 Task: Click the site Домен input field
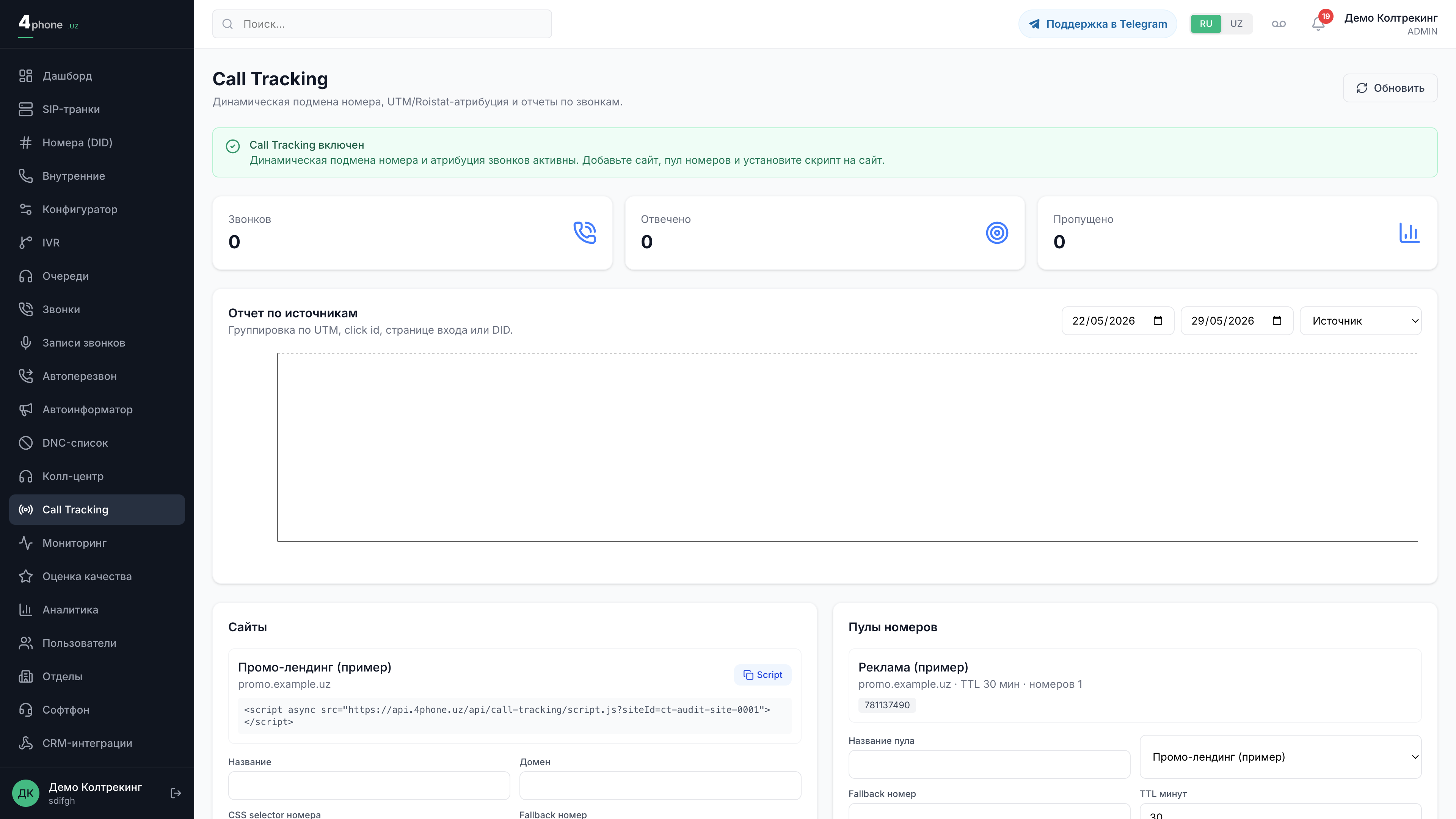(x=660, y=785)
